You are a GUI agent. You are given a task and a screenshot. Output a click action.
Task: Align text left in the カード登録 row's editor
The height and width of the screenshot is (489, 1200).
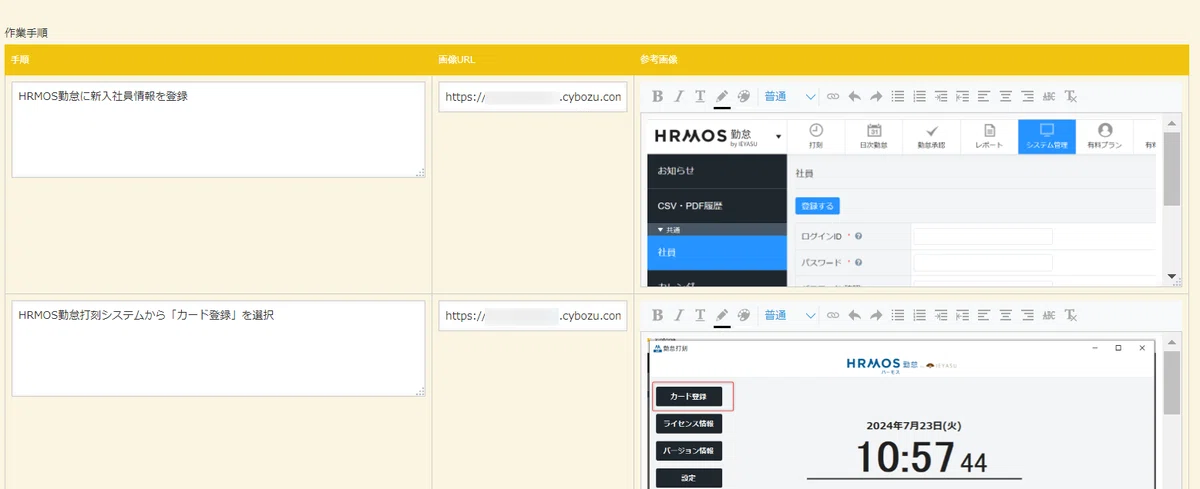pyautogui.click(x=984, y=315)
